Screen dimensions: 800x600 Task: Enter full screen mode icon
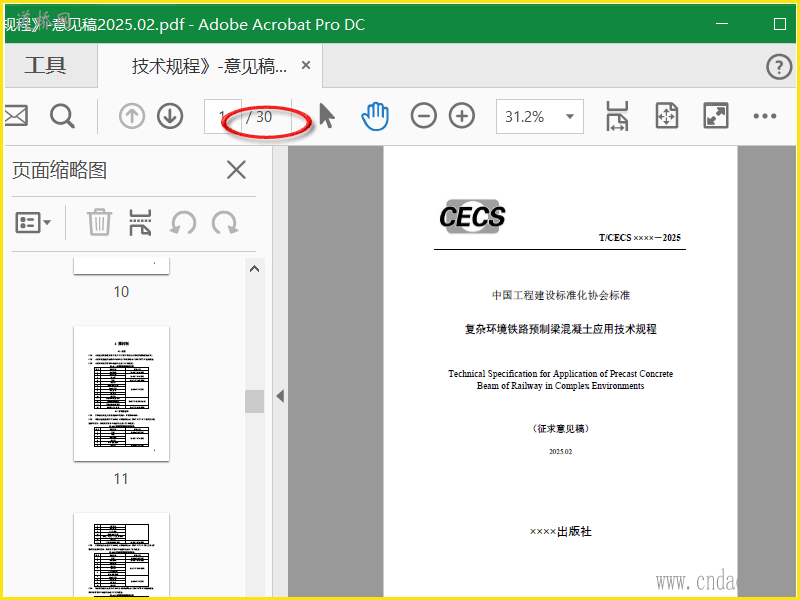coord(716,116)
